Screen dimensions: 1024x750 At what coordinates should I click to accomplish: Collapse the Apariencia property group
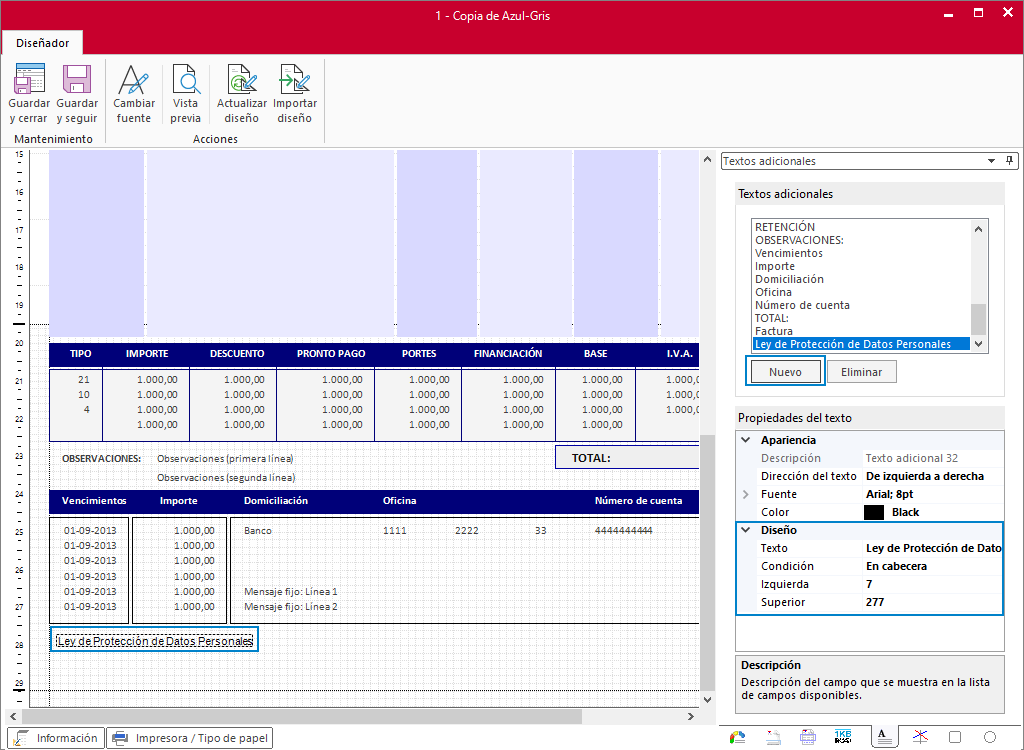(746, 440)
